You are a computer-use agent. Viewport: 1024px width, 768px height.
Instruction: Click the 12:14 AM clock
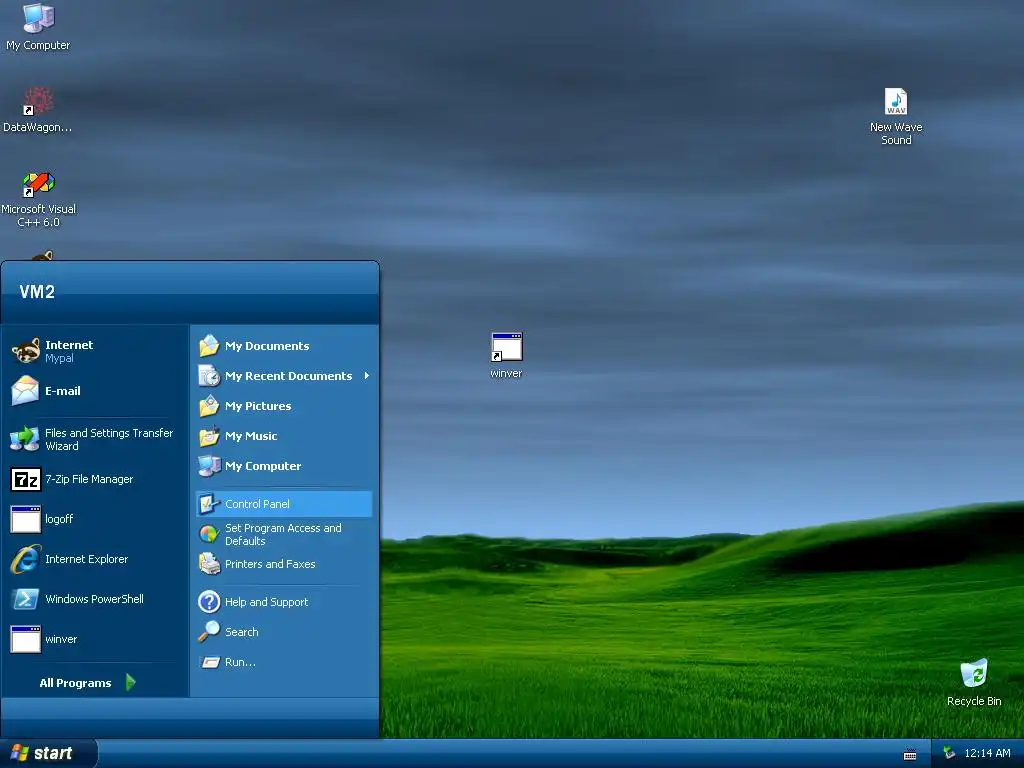coord(987,754)
